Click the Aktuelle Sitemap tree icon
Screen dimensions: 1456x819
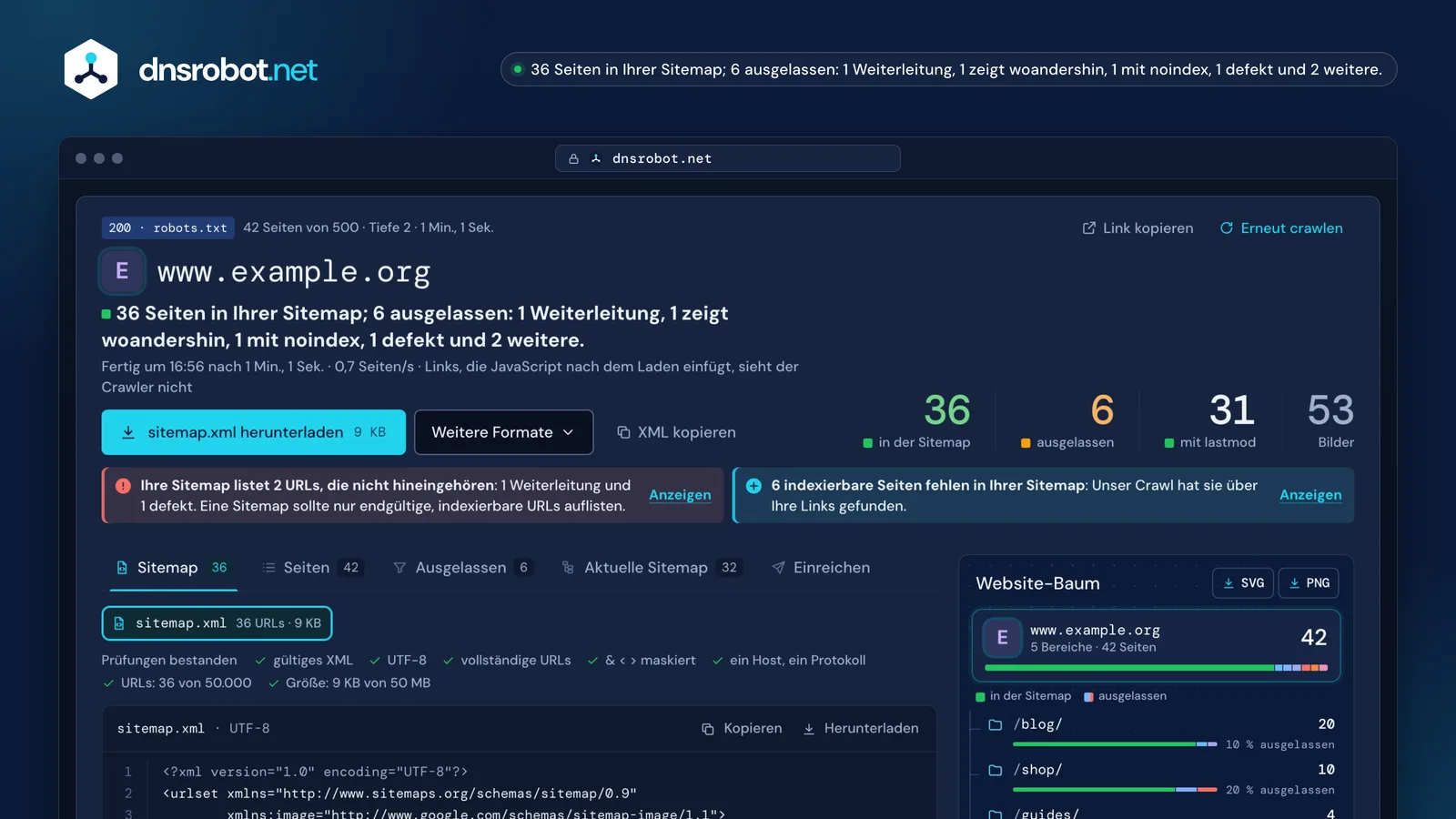click(568, 568)
